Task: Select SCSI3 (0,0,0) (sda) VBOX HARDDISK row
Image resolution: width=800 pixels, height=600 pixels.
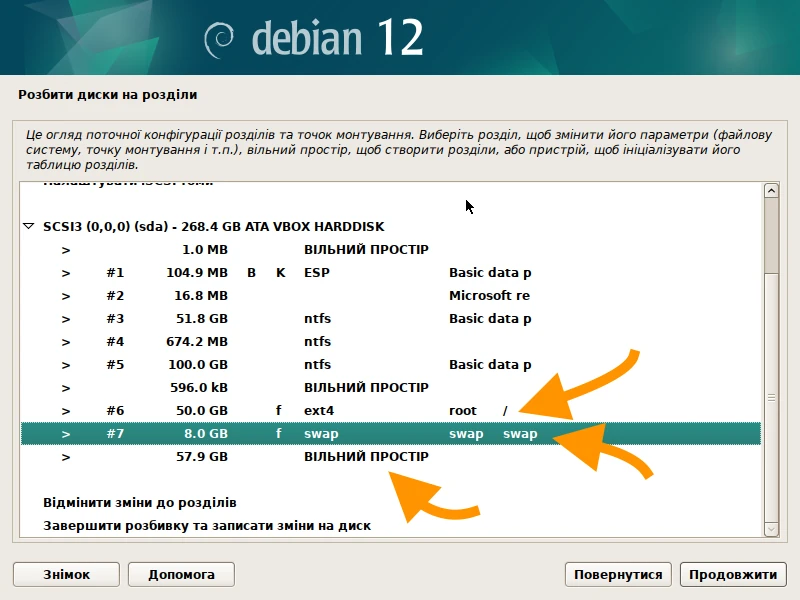Action: [x=391, y=227]
